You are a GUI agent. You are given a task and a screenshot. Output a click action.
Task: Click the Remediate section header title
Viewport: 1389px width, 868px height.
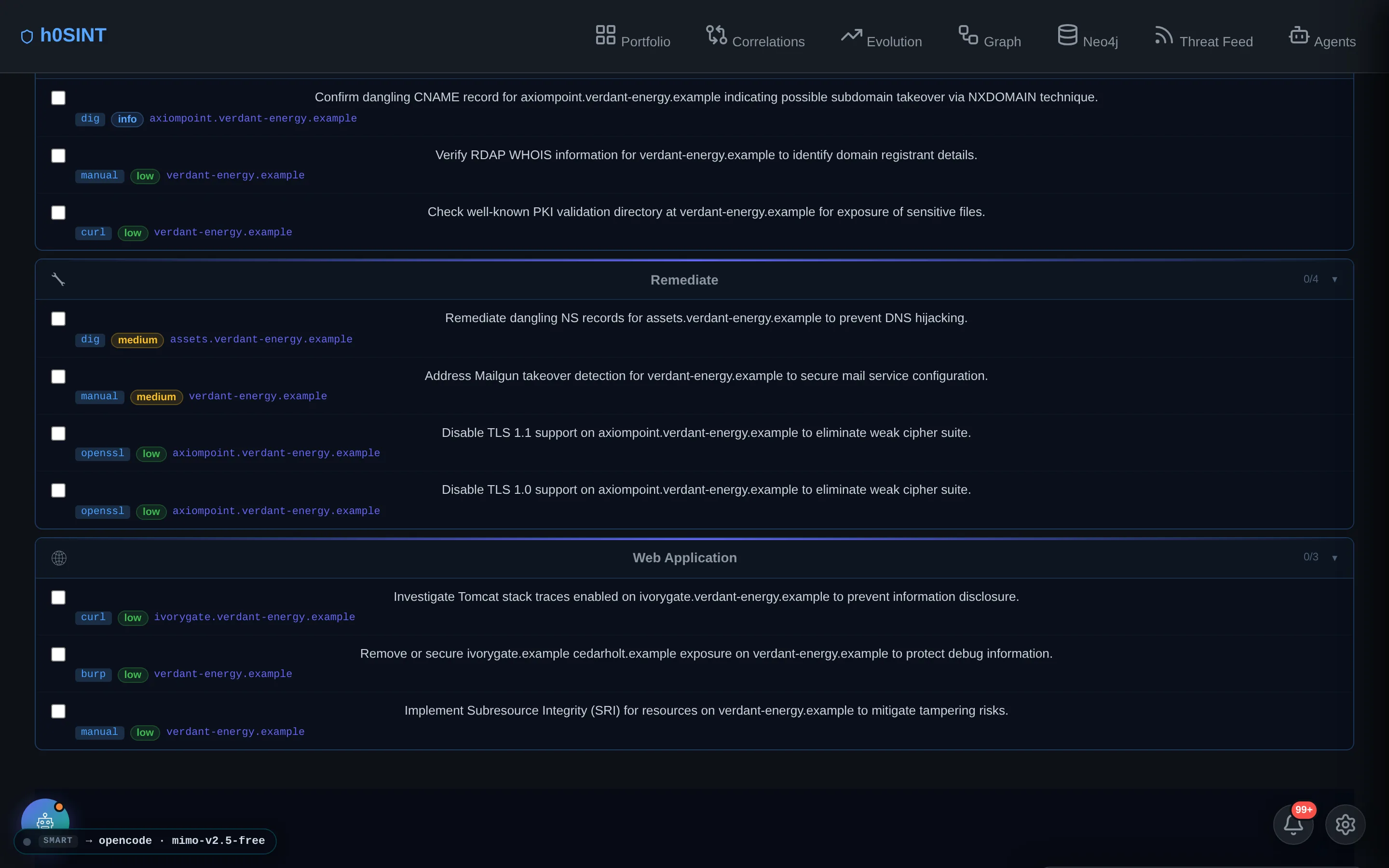[684, 280]
